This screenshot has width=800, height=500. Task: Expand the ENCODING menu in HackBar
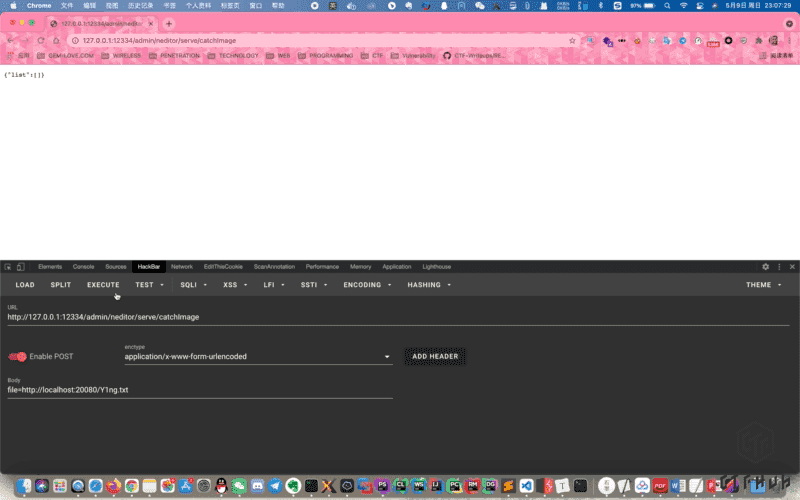(366, 285)
